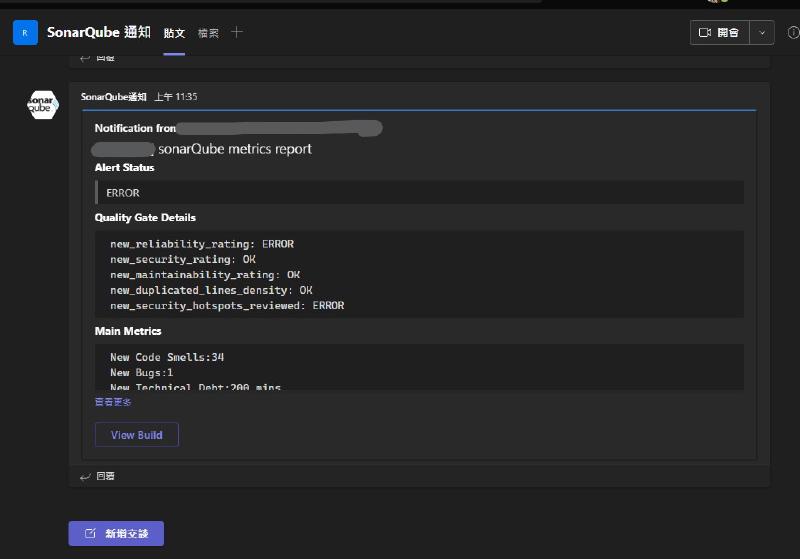800x559 pixels.
Task: Expand message via 查看更多 link
Action: pyautogui.click(x=113, y=402)
